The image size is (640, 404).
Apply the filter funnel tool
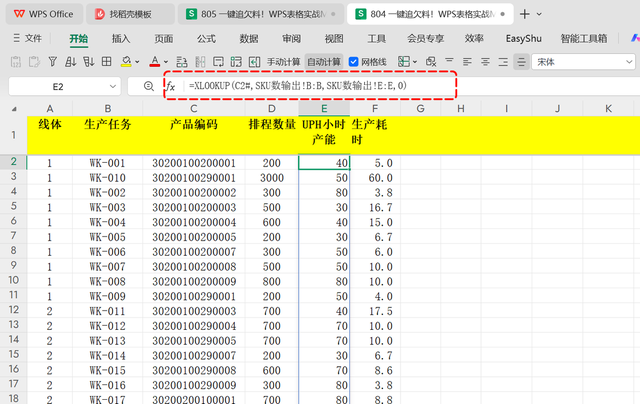tap(53, 62)
